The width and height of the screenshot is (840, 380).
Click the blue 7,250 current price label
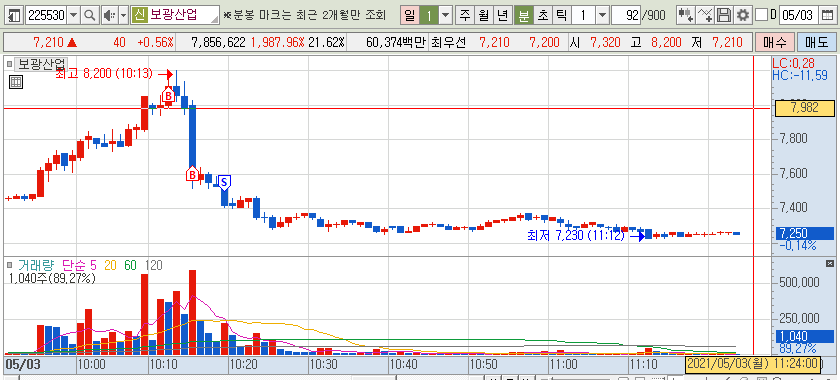[x=805, y=234]
